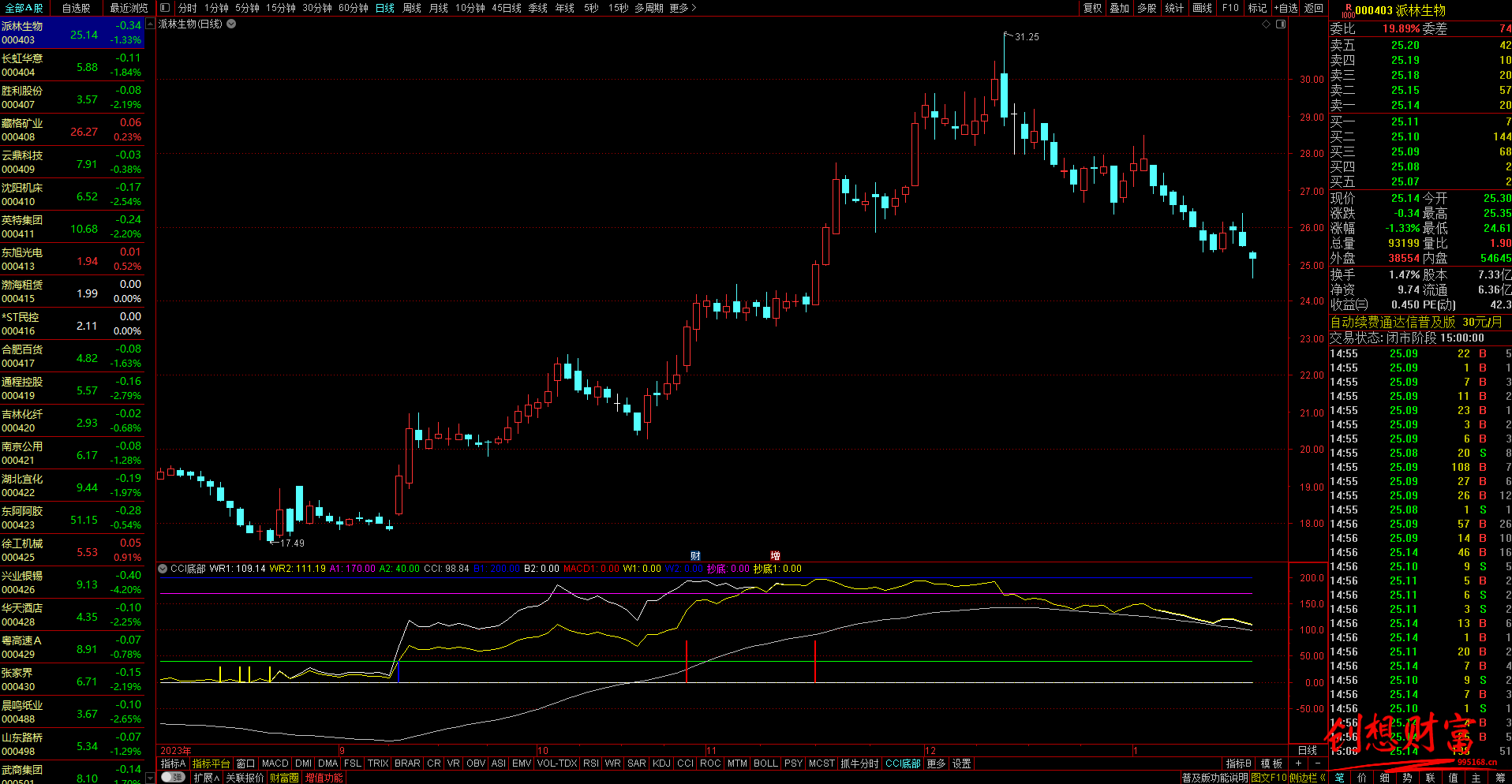Screen dimensions: 1512x784
Task: Open 指标平台 indicator platform
Action: pyautogui.click(x=211, y=763)
